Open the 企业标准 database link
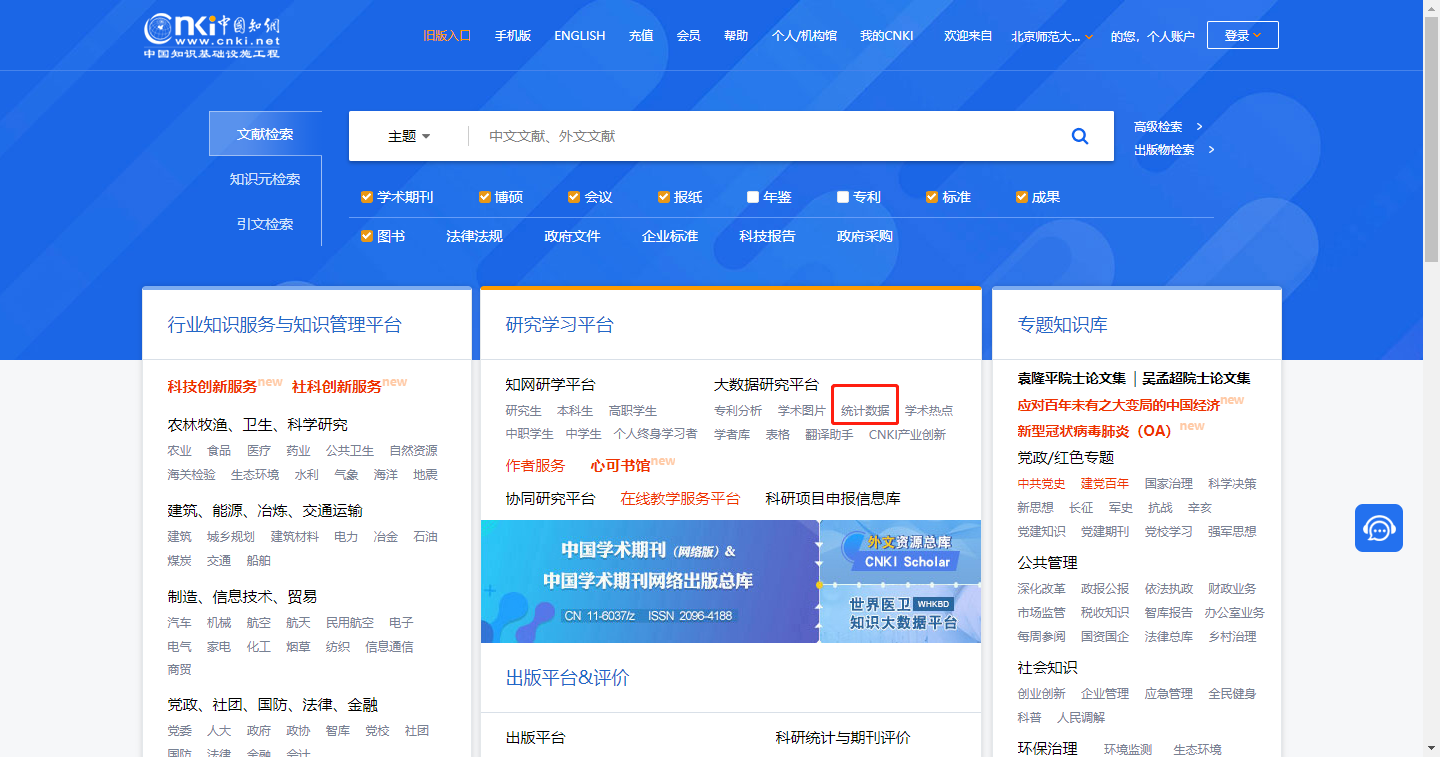Viewport: 1440px width, 757px height. click(670, 236)
